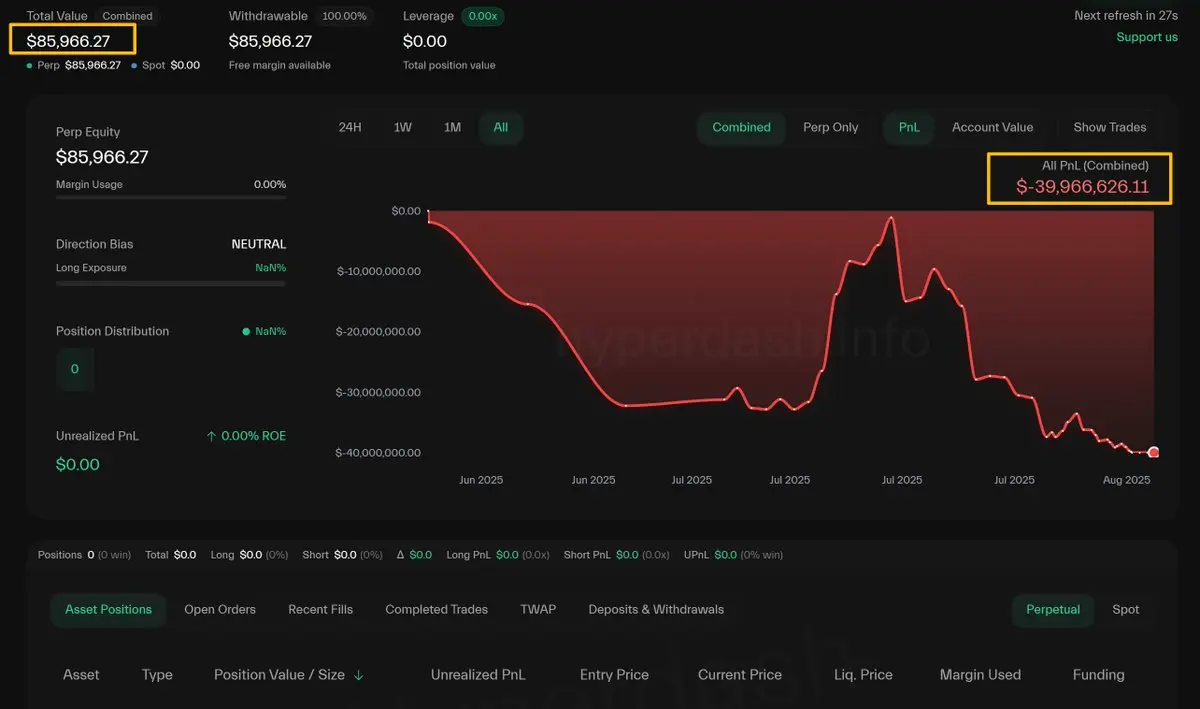
Task: Click the NEUTRAL direction bias label
Action: (x=259, y=244)
